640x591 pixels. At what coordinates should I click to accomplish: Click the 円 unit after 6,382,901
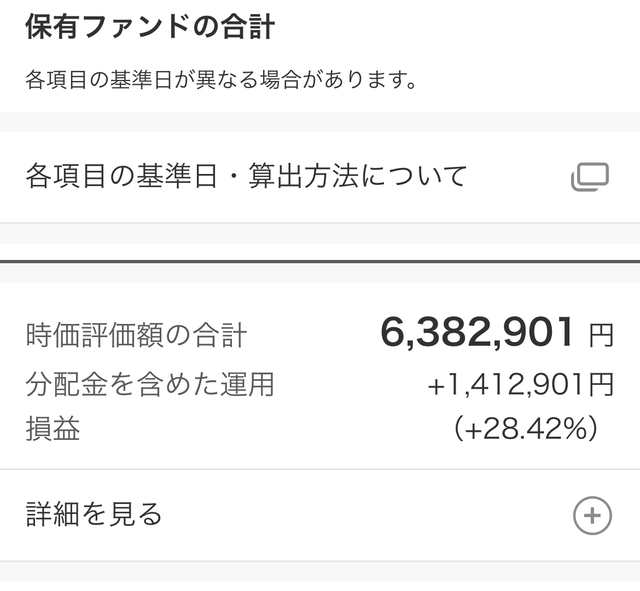tap(601, 336)
